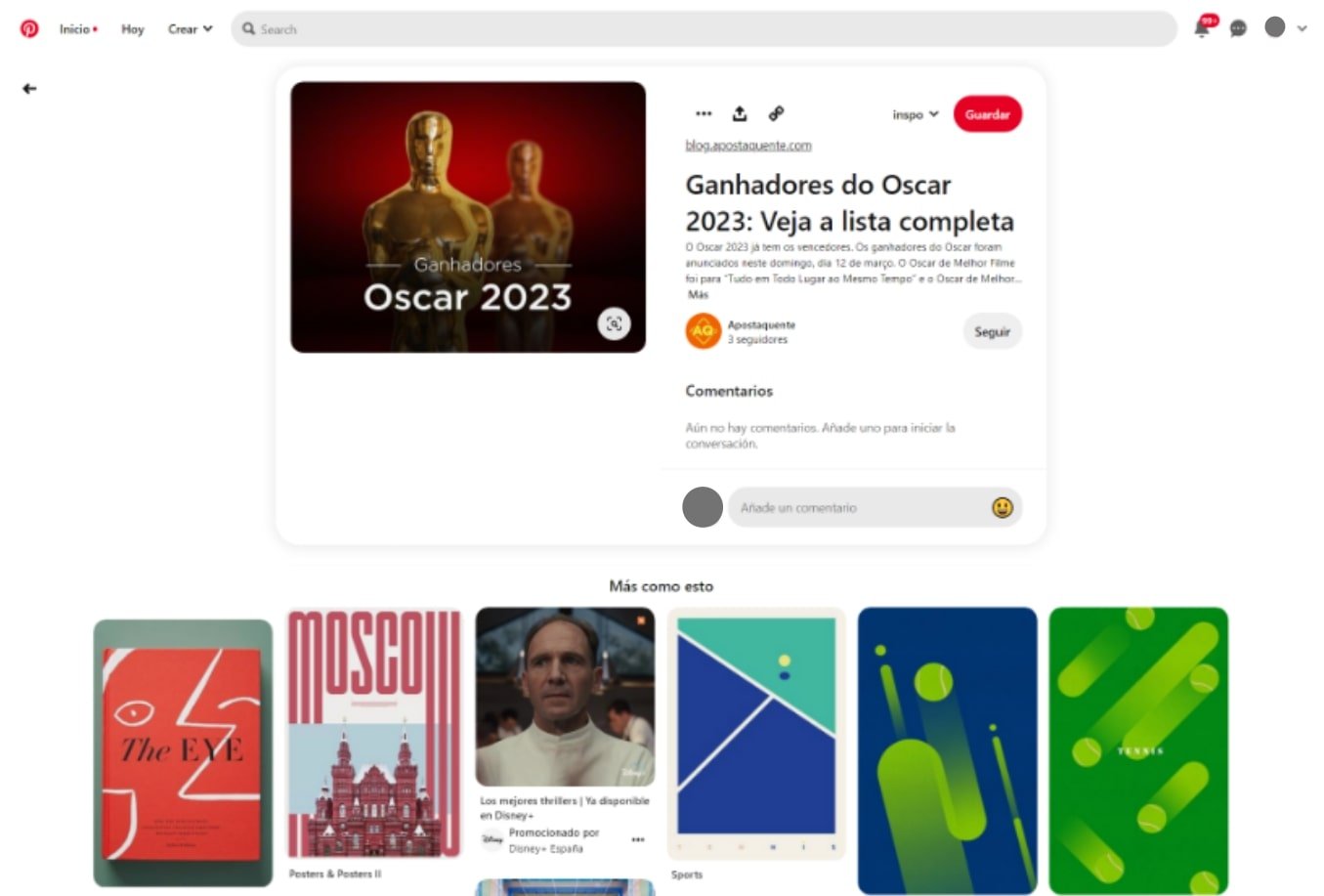Expand the Crear dropdown menu
Viewport: 1324px width, 896px height.
tap(191, 29)
